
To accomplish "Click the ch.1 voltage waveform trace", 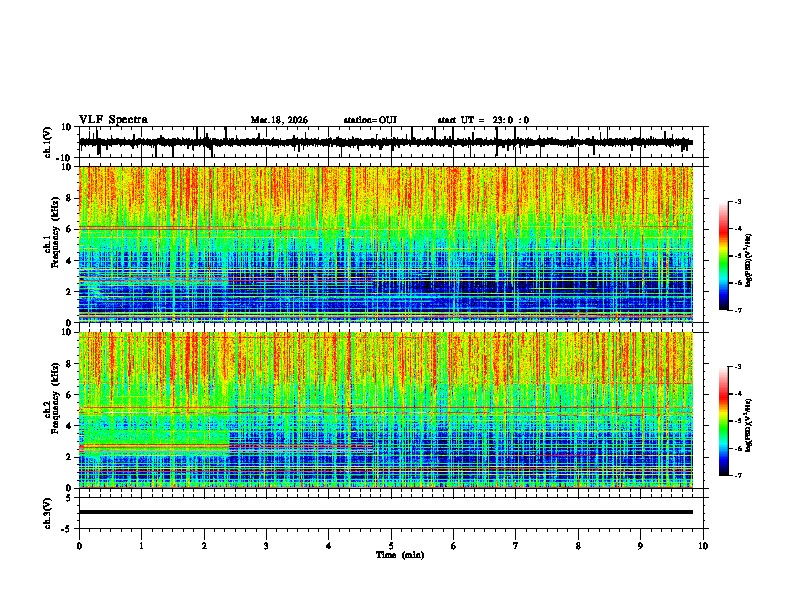I will pos(385,142).
